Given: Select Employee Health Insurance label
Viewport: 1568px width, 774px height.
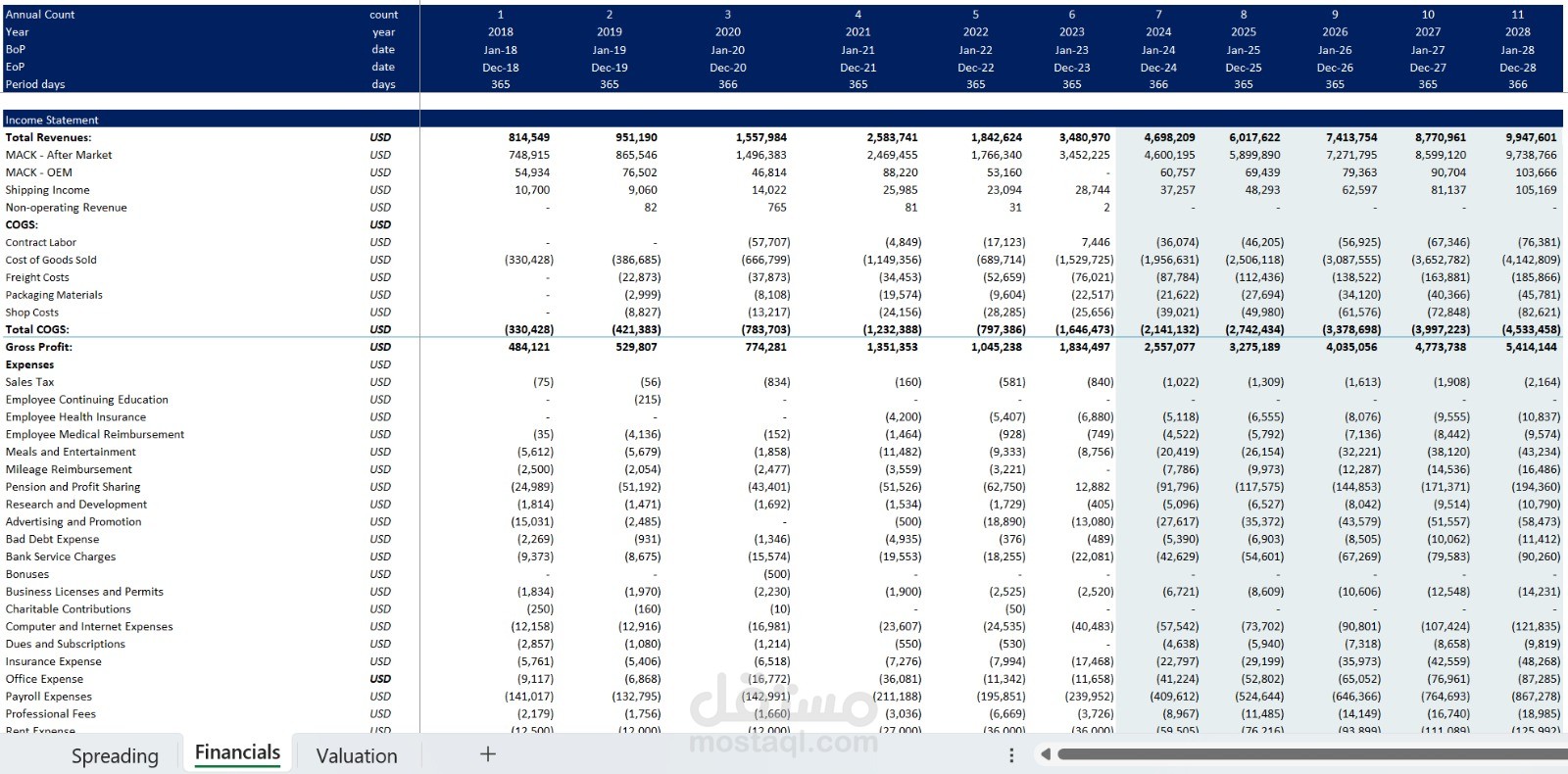Looking at the screenshot, I should click(75, 417).
